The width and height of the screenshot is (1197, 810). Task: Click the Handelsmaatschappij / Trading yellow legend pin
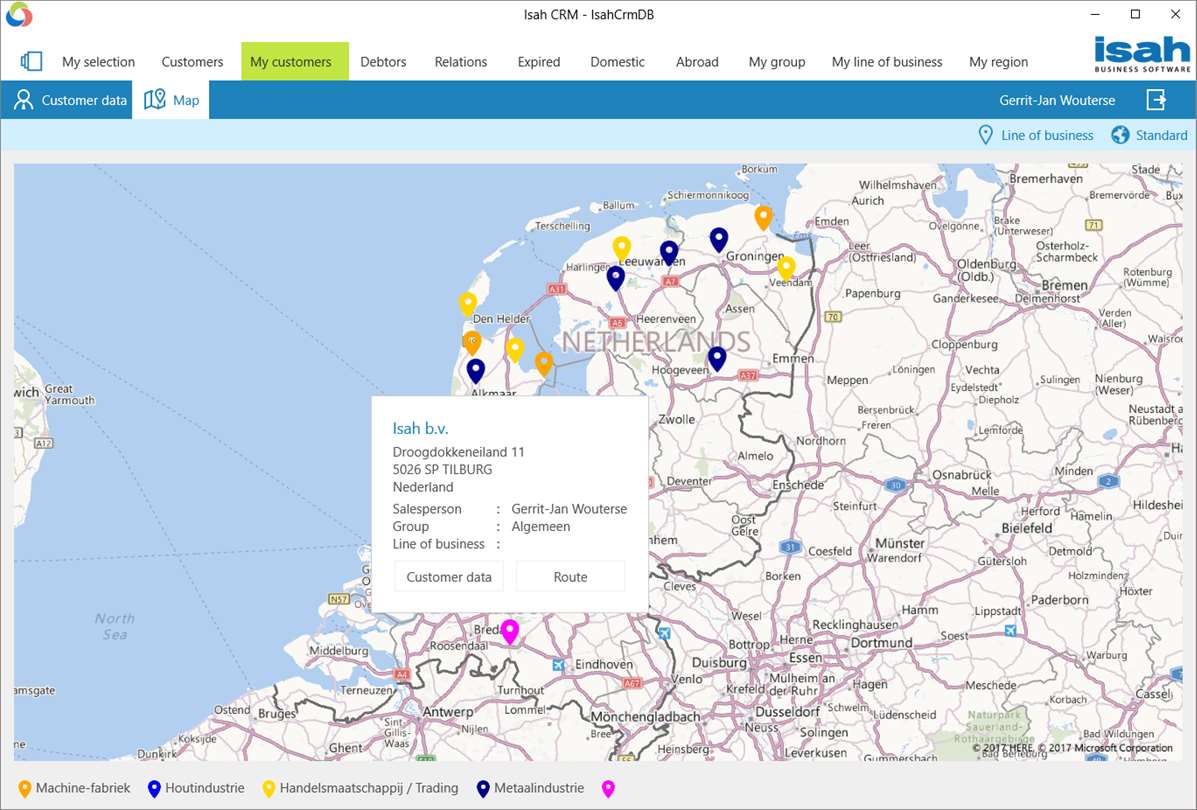(269, 789)
